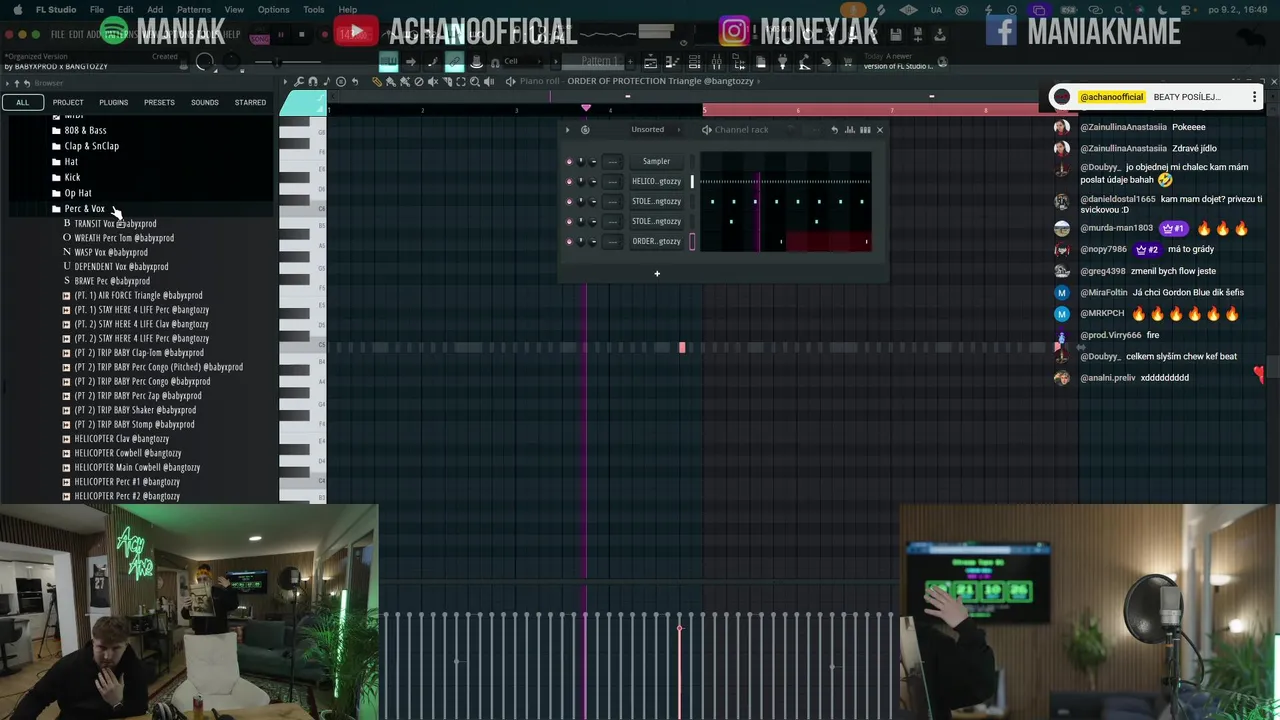
Task: Click the piano roll stamp icon
Action: pos(340,81)
